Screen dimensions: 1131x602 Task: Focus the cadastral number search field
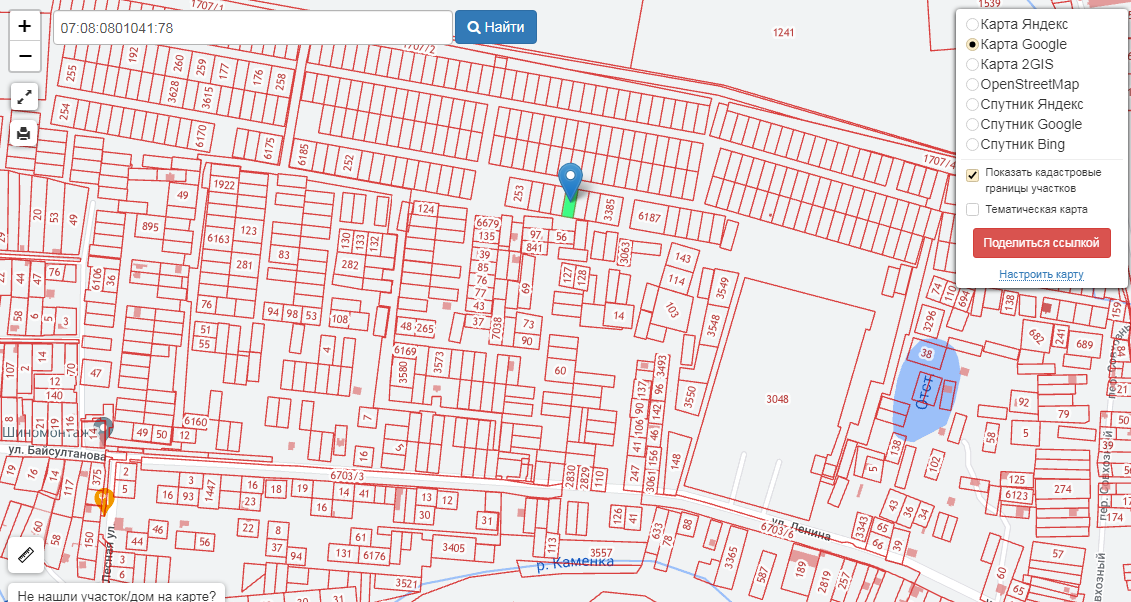pos(252,27)
